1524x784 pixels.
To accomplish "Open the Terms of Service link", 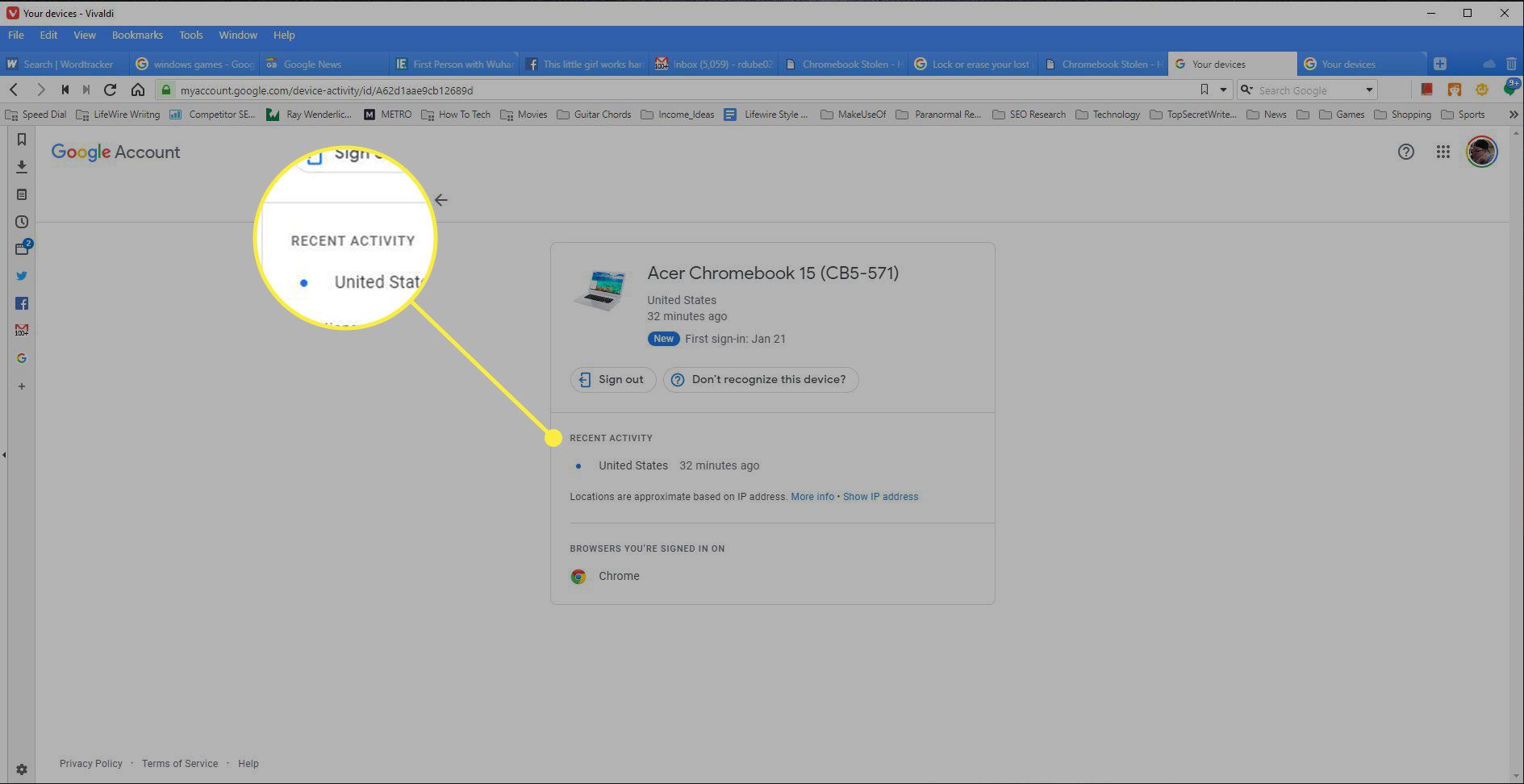I will pyautogui.click(x=180, y=764).
